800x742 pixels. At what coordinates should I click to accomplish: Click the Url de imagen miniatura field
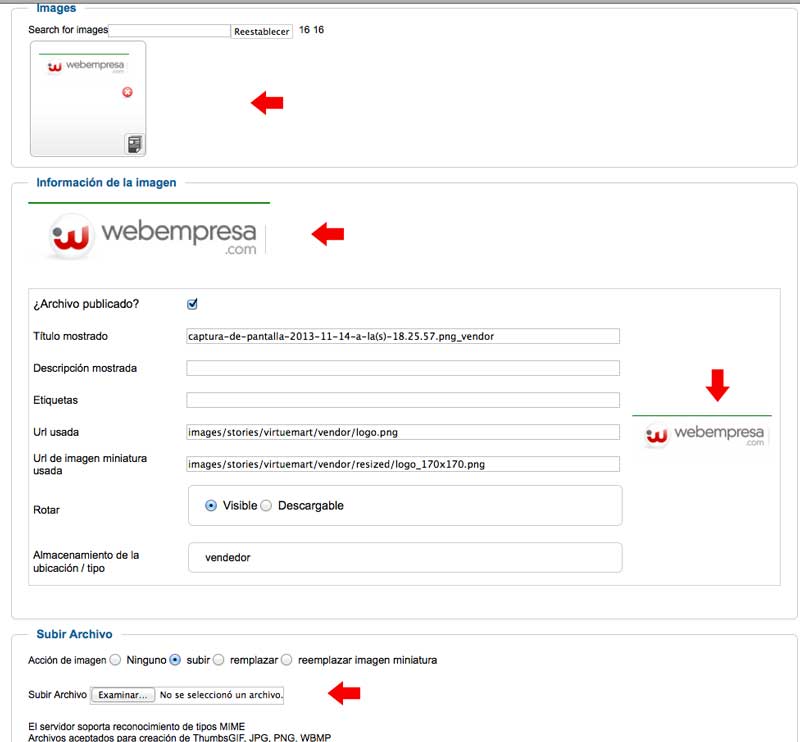[x=403, y=464]
